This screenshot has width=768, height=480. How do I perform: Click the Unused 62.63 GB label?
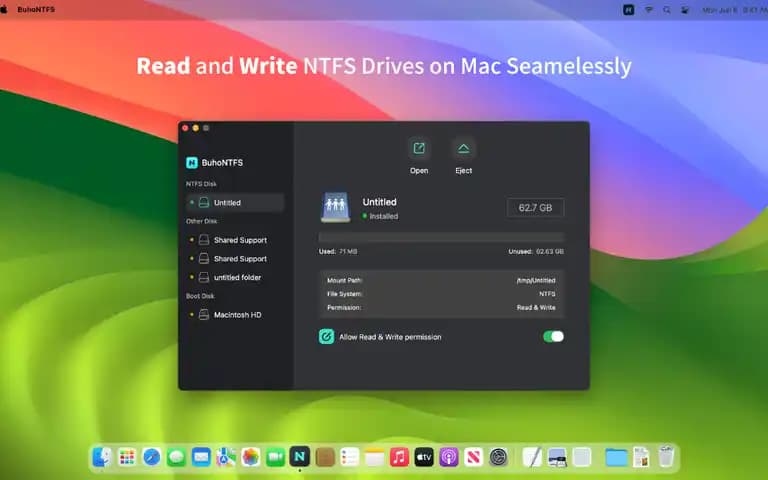tap(536, 251)
